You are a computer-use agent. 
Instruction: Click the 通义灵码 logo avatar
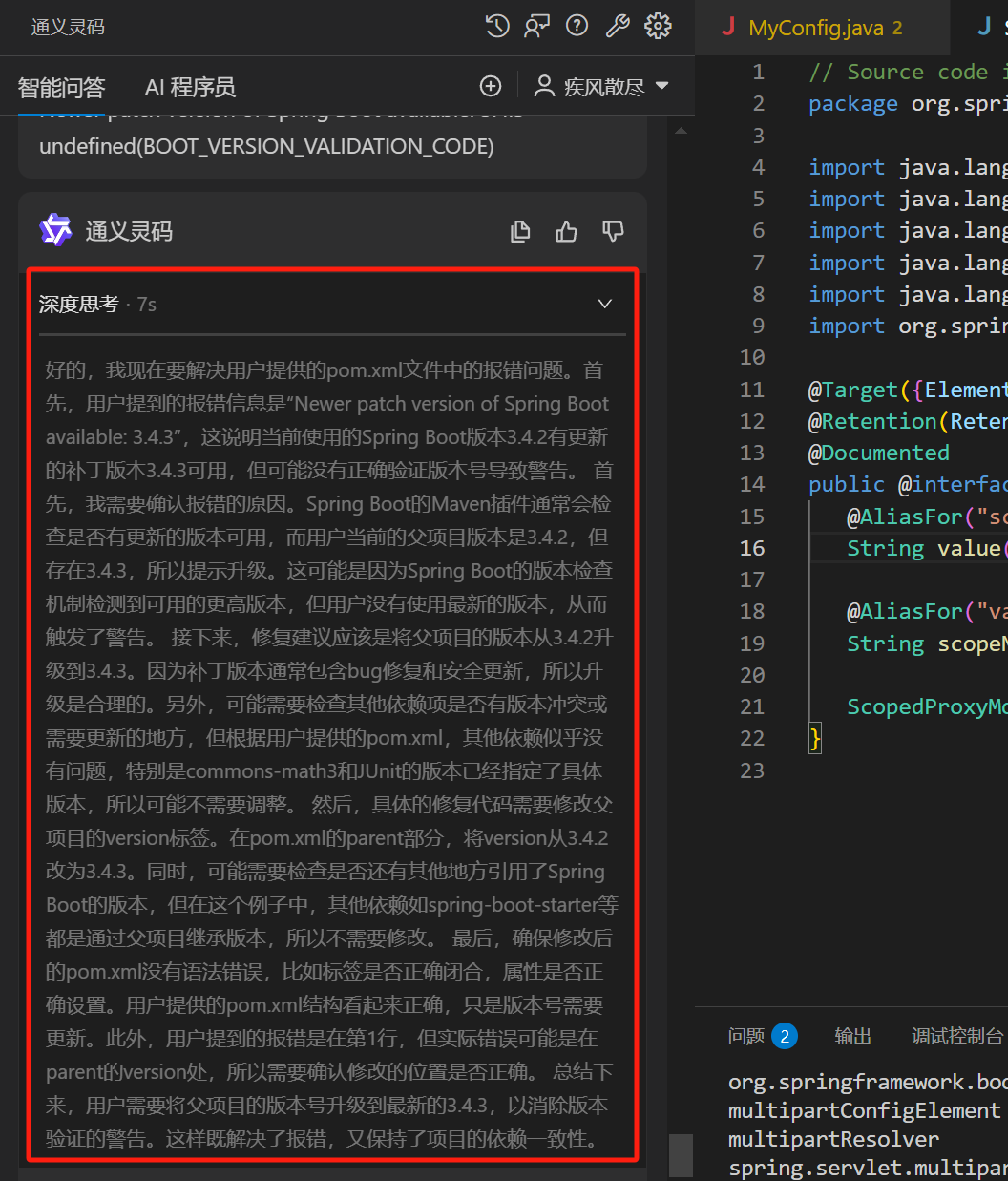click(56, 230)
